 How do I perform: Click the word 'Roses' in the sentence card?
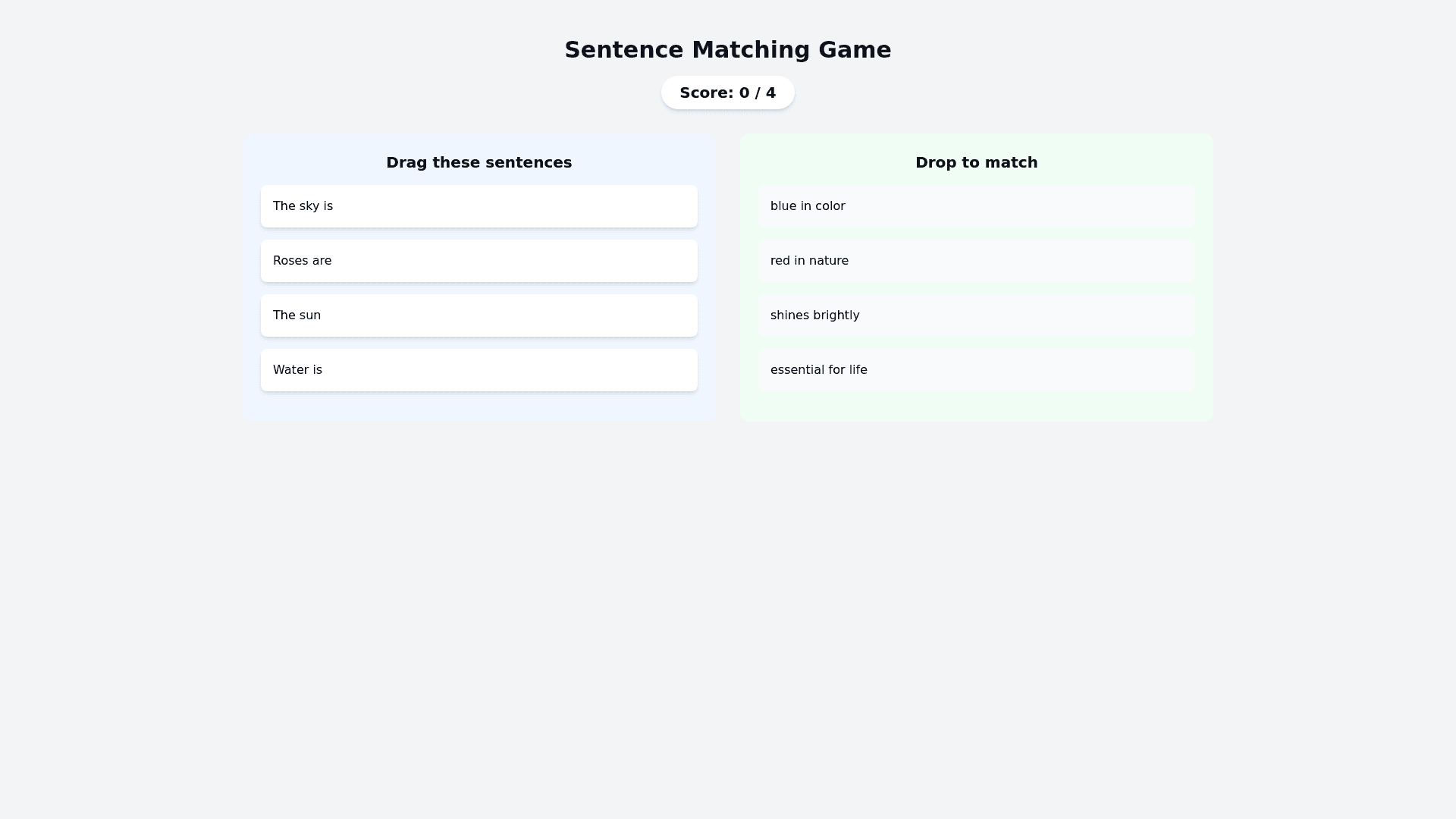pos(289,261)
